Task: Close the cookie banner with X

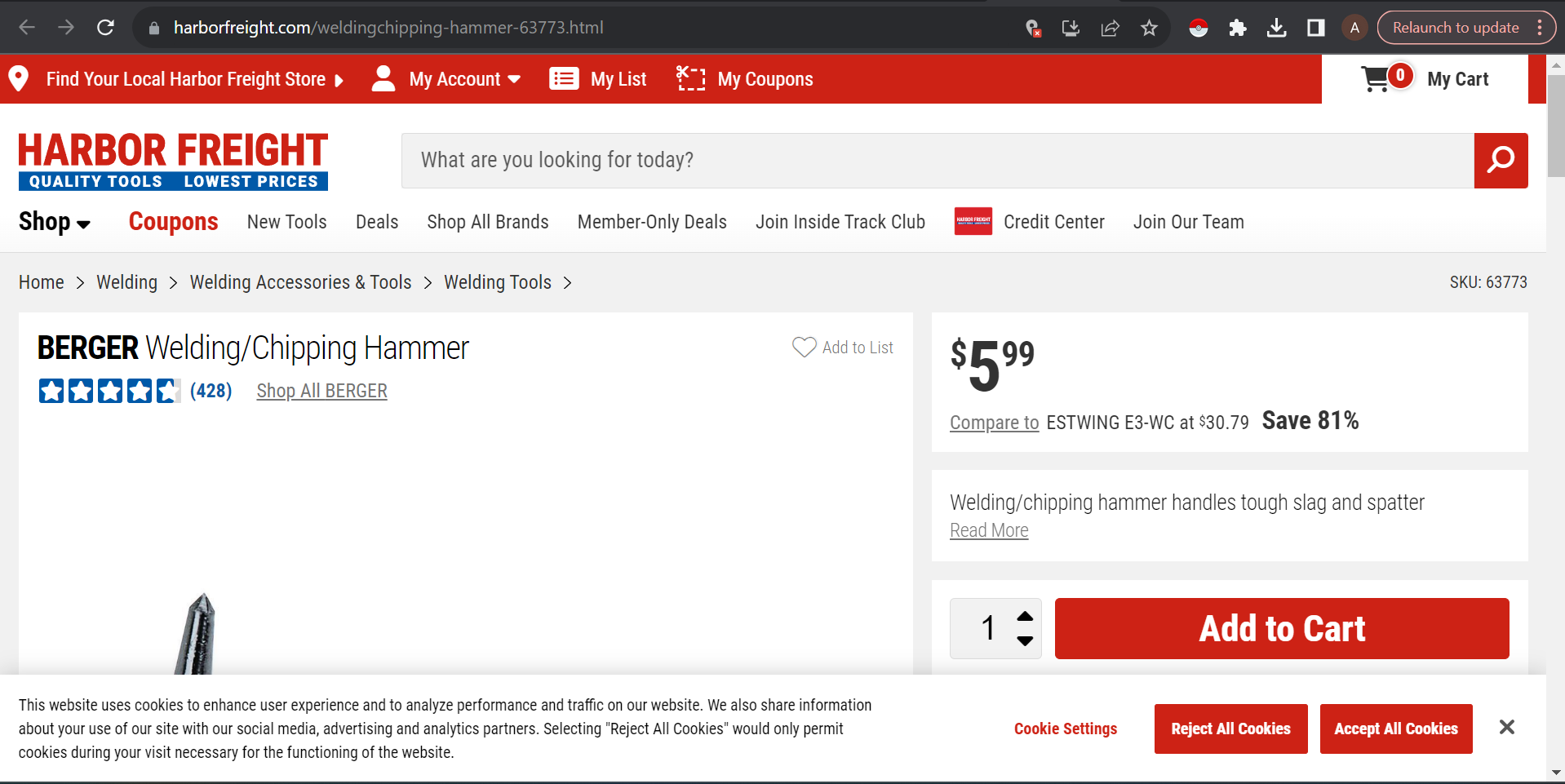Action: pos(1507,727)
